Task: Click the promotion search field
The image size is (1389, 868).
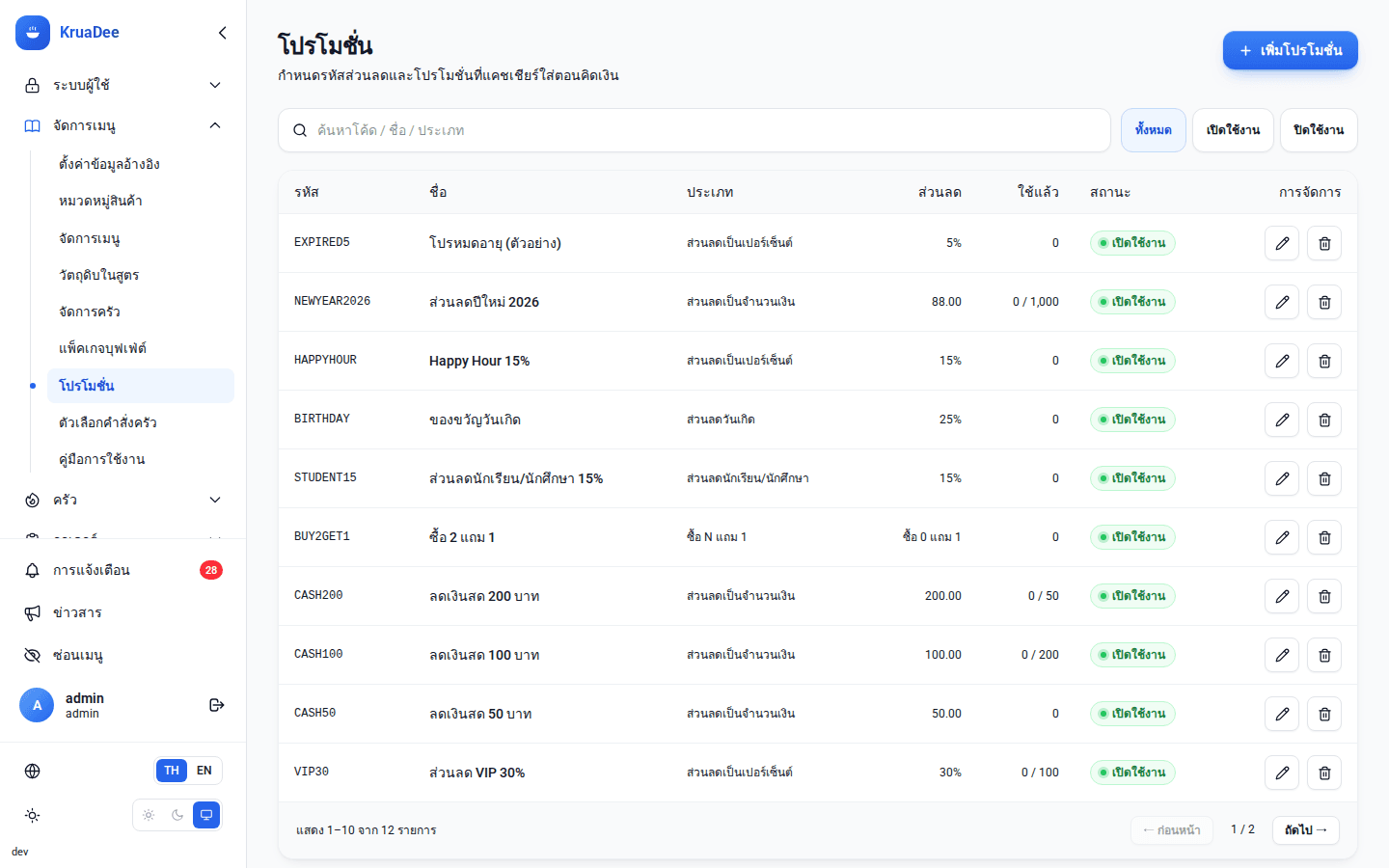Action: pos(694,130)
